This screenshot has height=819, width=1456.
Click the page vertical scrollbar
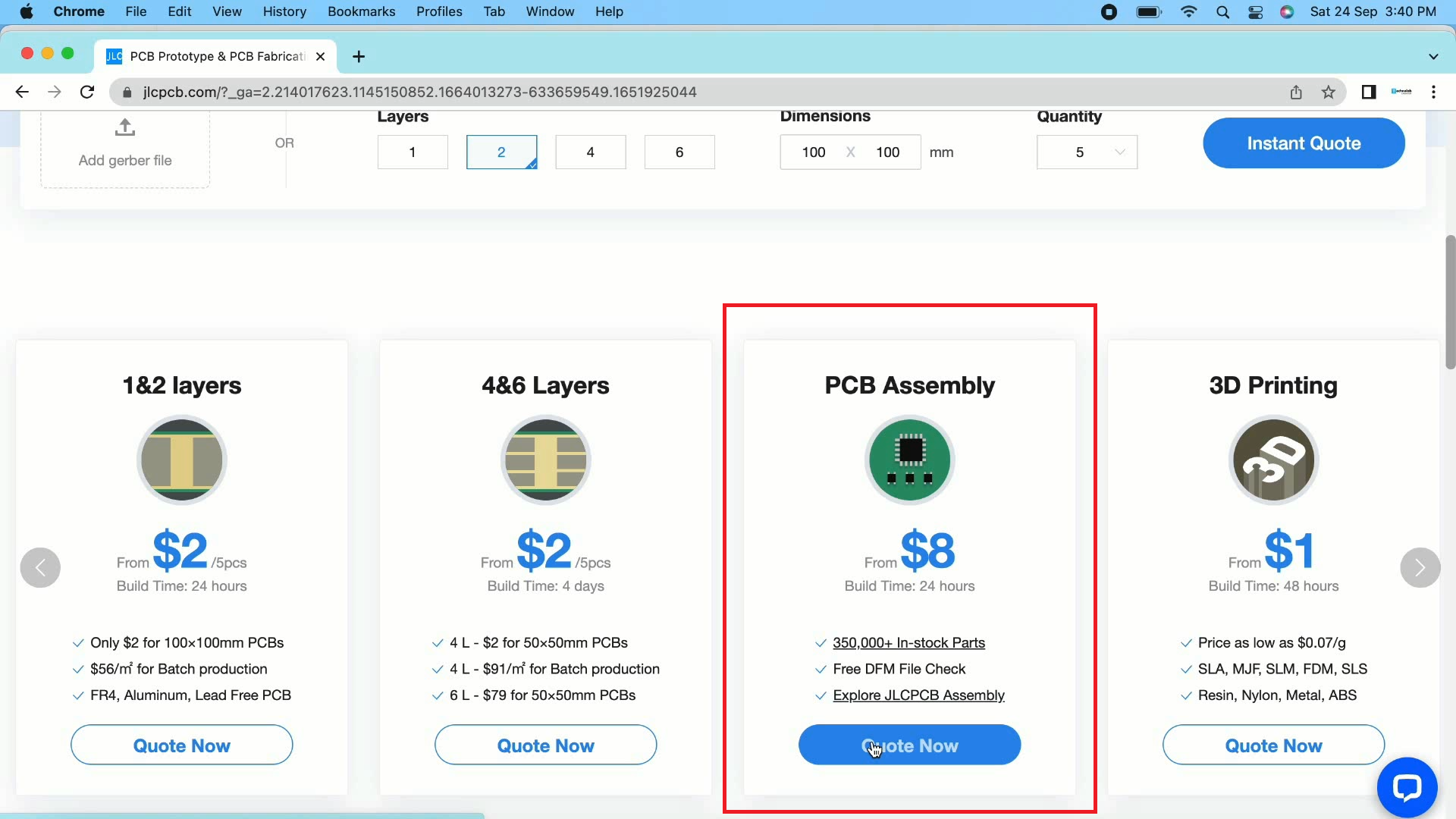(1450, 302)
